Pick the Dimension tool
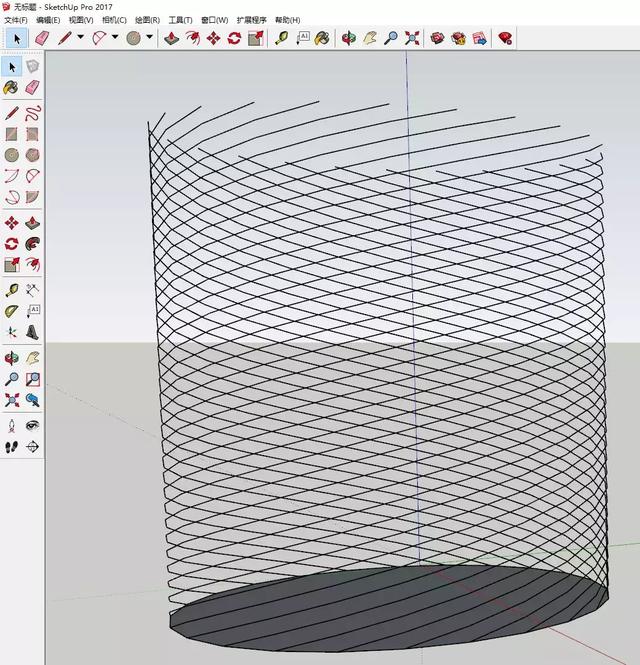This screenshot has width=640, height=665. click(x=32, y=290)
